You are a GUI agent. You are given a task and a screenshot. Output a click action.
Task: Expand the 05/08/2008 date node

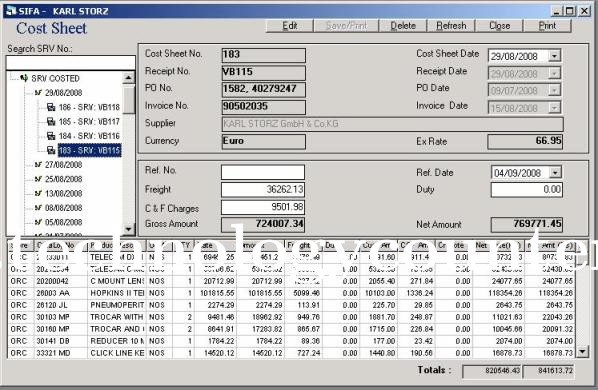coord(38,222)
